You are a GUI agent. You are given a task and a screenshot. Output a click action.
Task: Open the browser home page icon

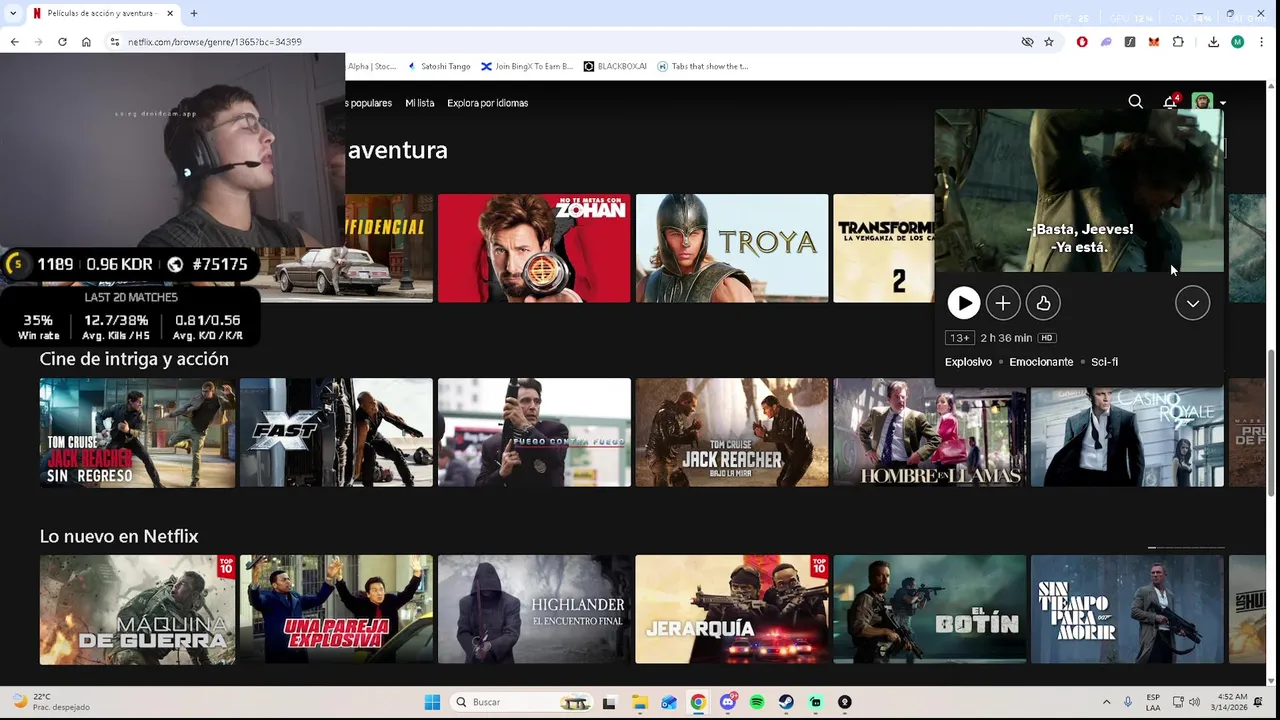(x=86, y=42)
